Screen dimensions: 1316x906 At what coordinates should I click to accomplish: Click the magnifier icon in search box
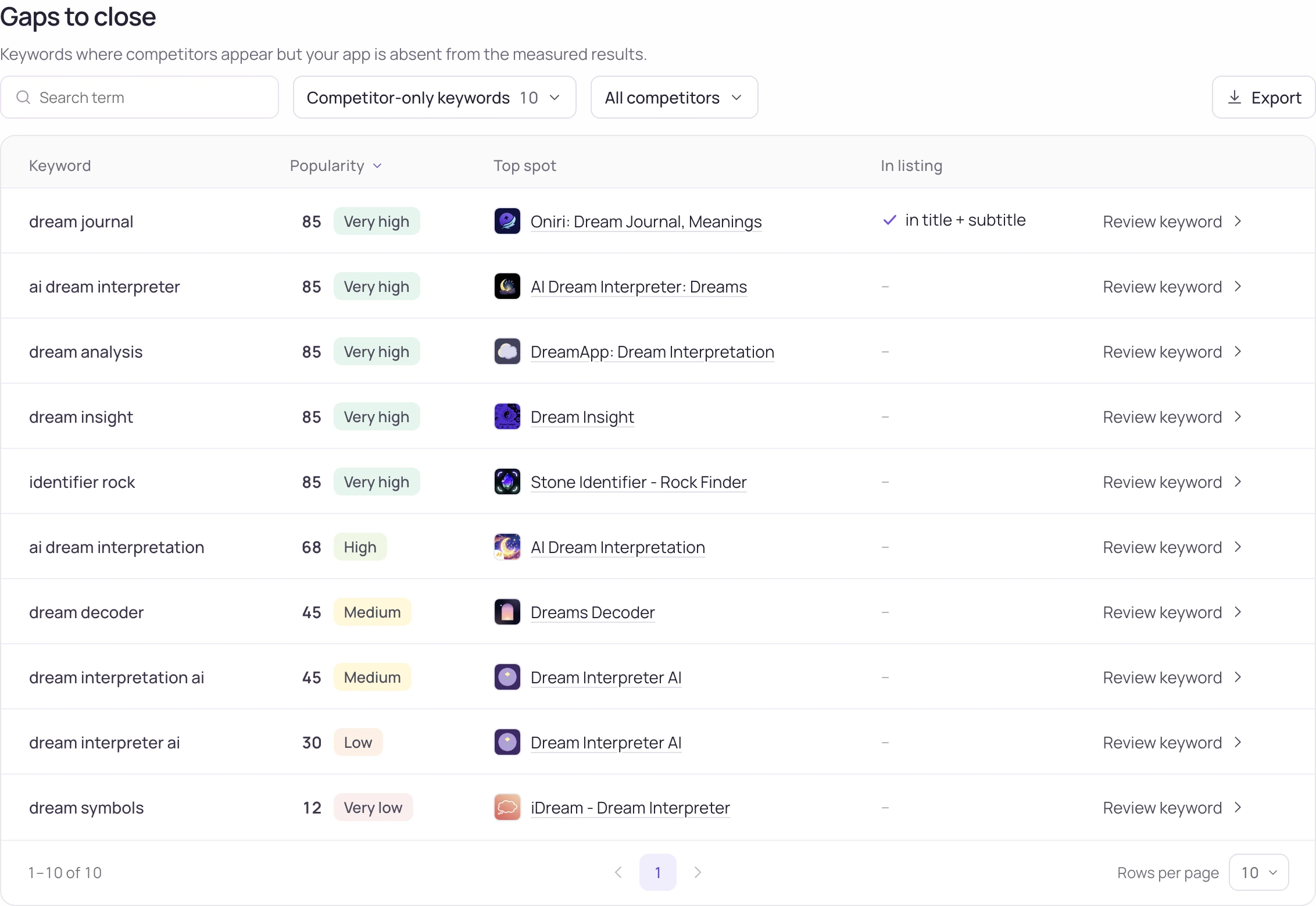(23, 97)
